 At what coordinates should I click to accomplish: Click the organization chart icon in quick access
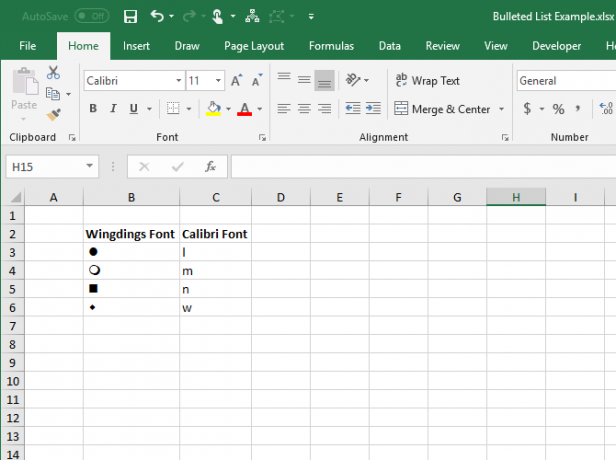point(252,16)
